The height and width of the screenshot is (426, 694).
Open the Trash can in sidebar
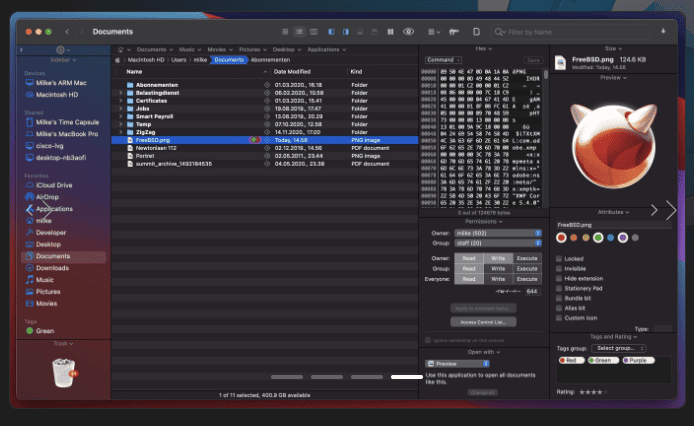point(64,373)
